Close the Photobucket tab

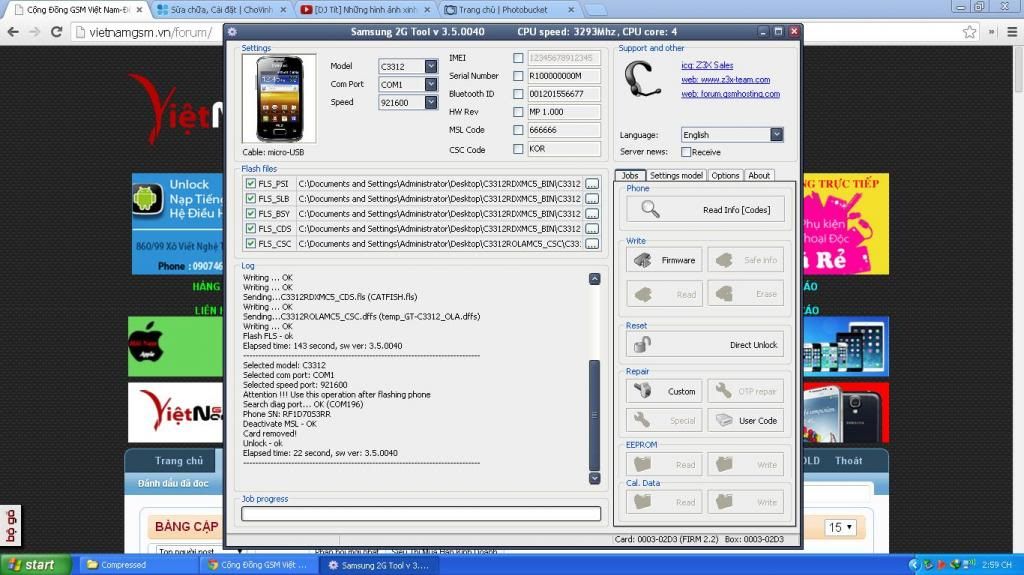tap(571, 10)
